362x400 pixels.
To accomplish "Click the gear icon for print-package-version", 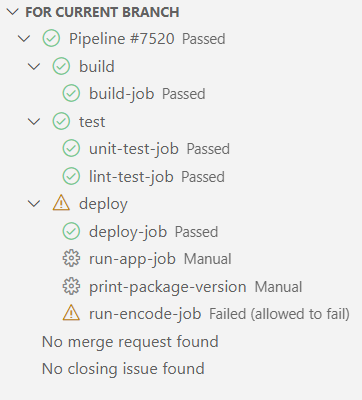I will (x=71, y=286).
